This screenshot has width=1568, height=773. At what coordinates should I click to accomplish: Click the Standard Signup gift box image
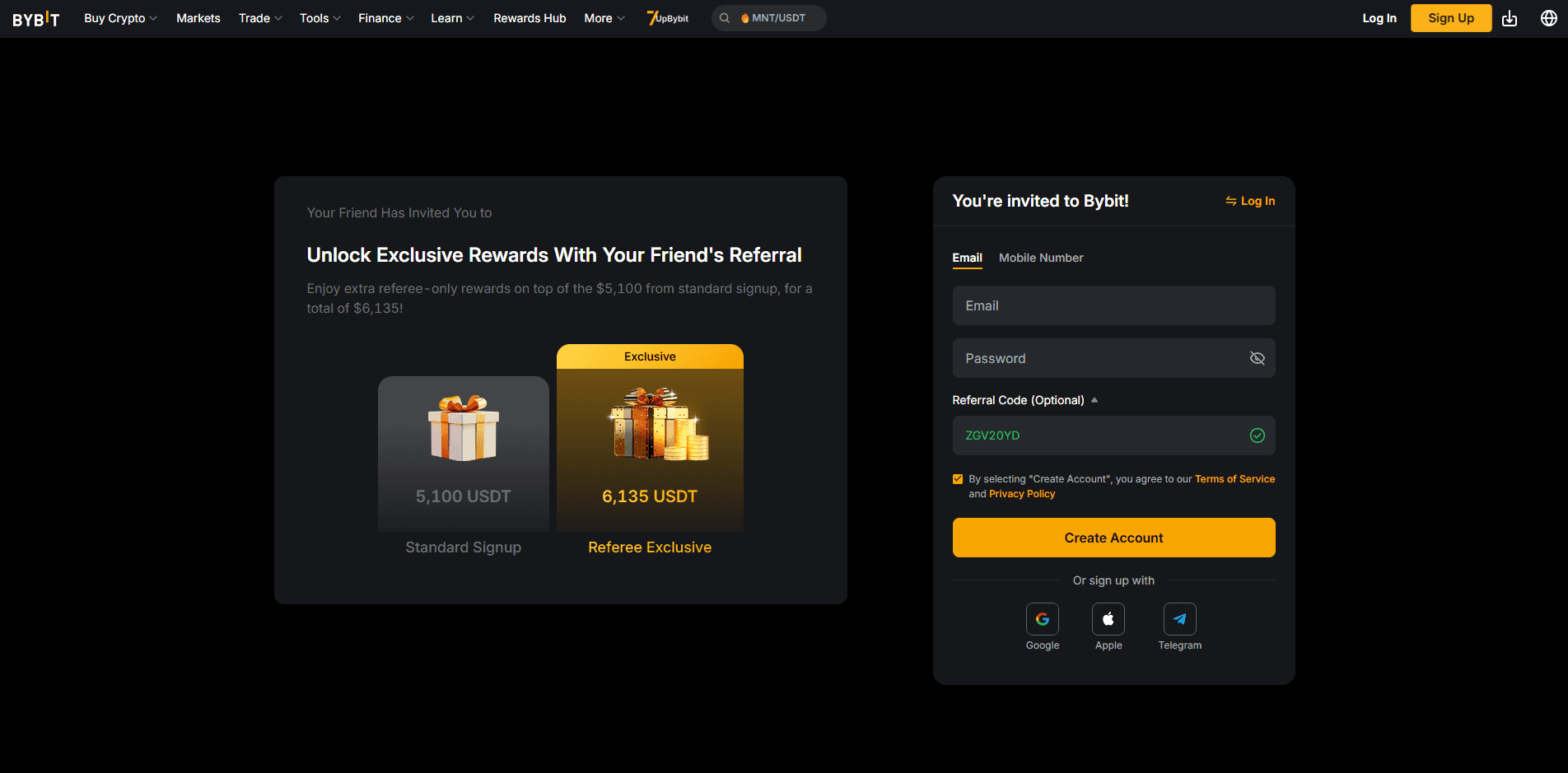tap(464, 428)
